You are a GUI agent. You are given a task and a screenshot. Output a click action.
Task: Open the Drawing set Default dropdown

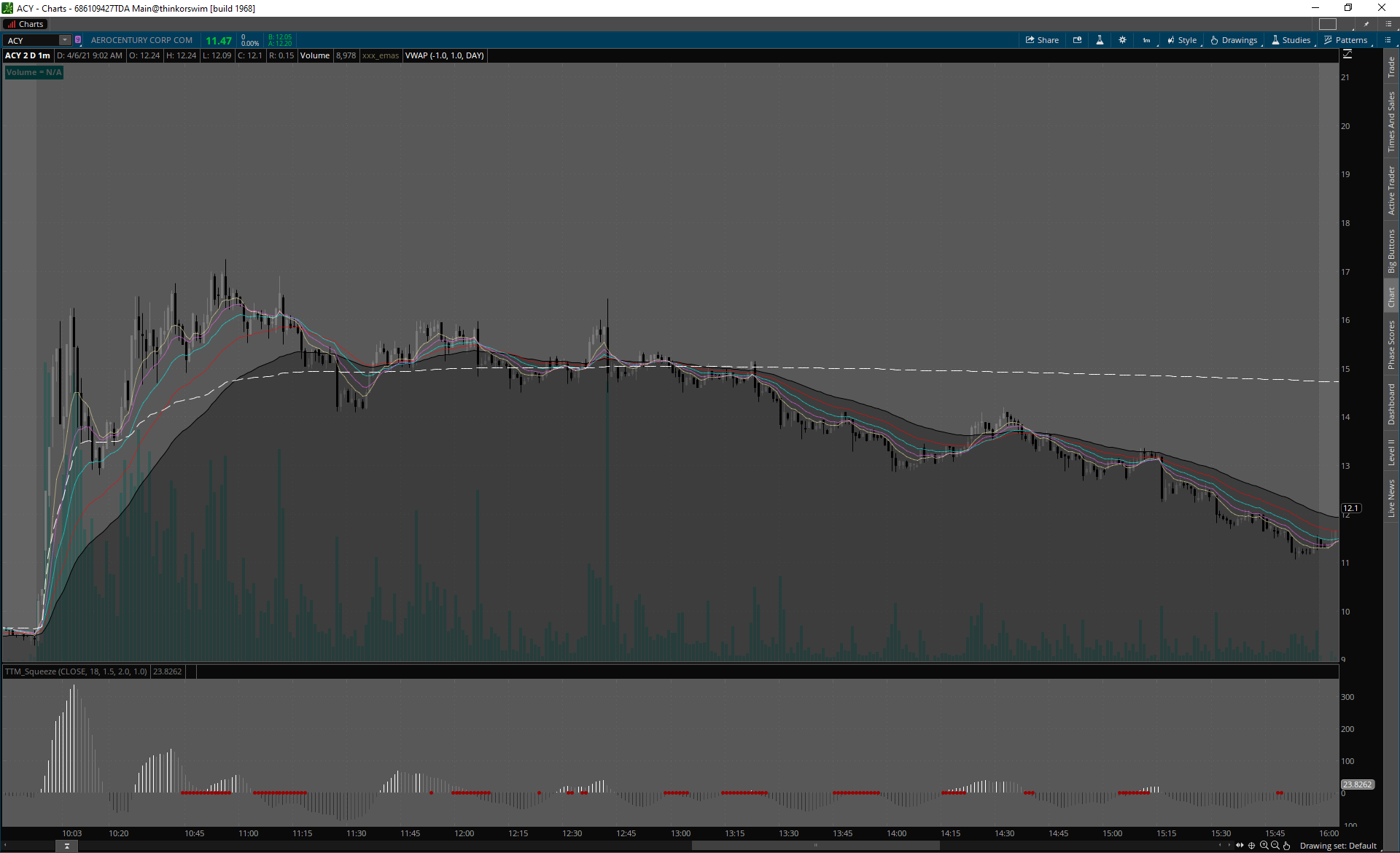(1338, 846)
